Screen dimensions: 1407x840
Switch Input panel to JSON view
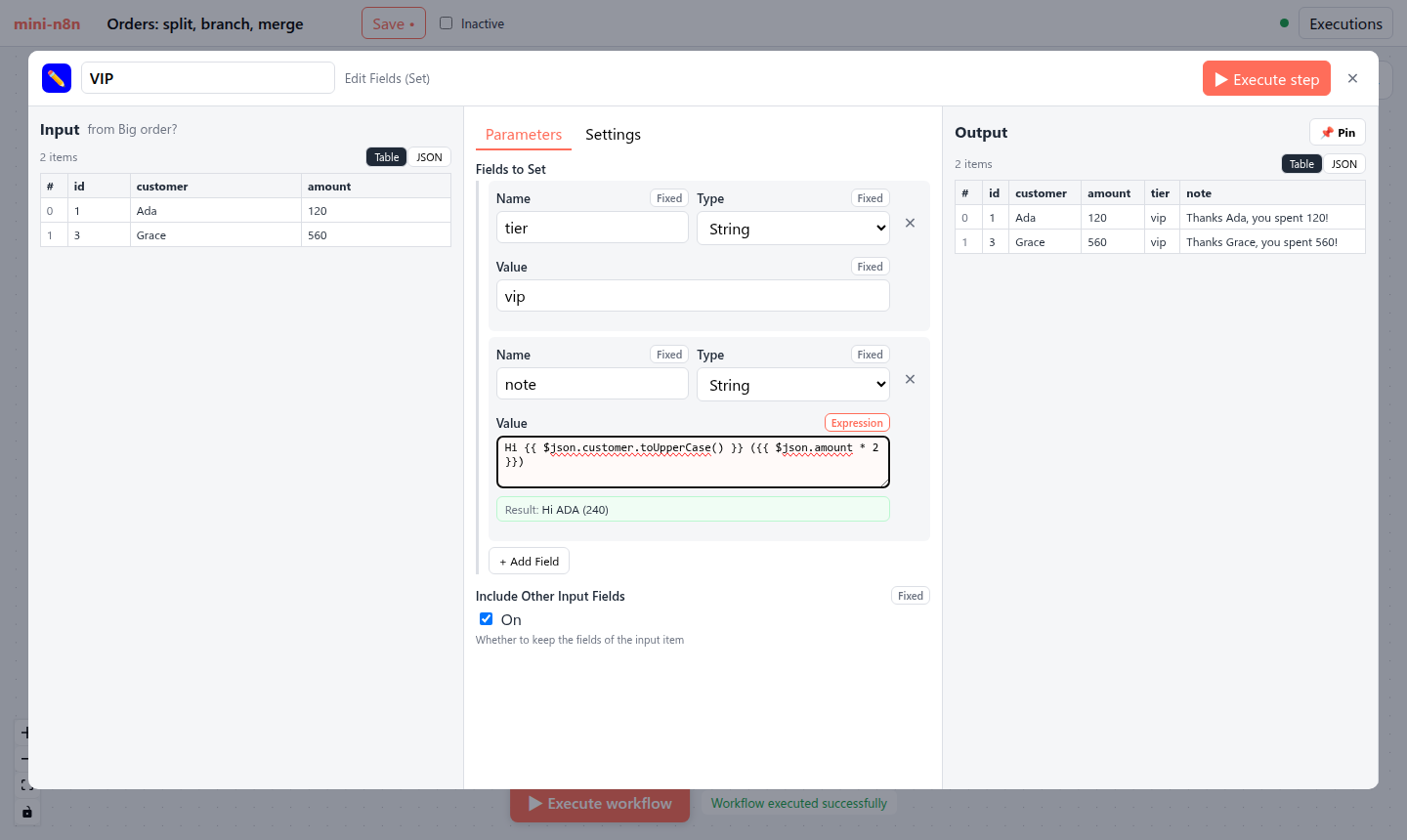429,157
